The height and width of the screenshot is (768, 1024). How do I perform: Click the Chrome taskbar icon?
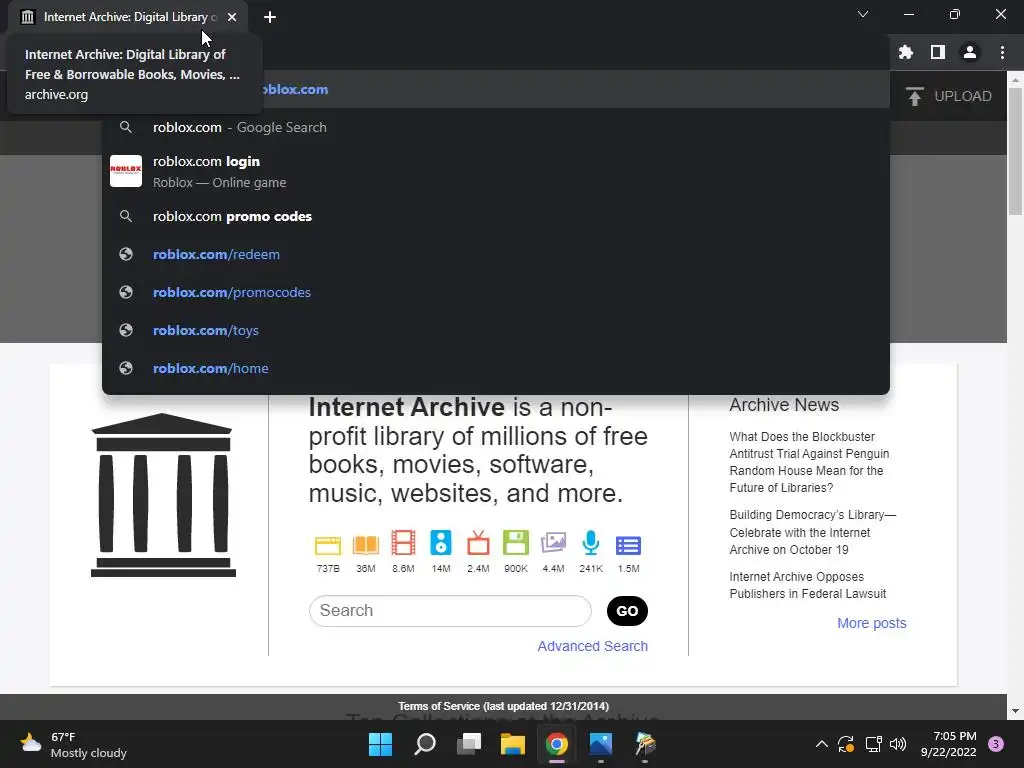556,744
